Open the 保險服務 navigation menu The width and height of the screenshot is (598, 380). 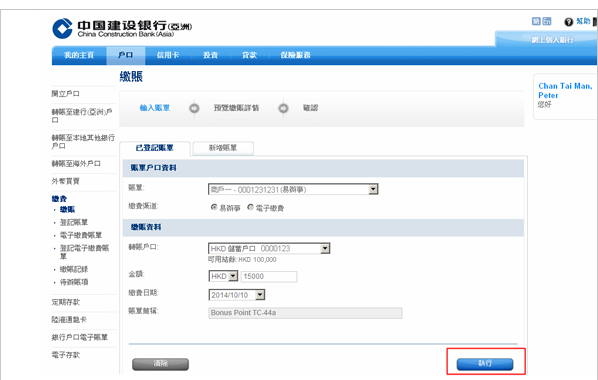295,55
